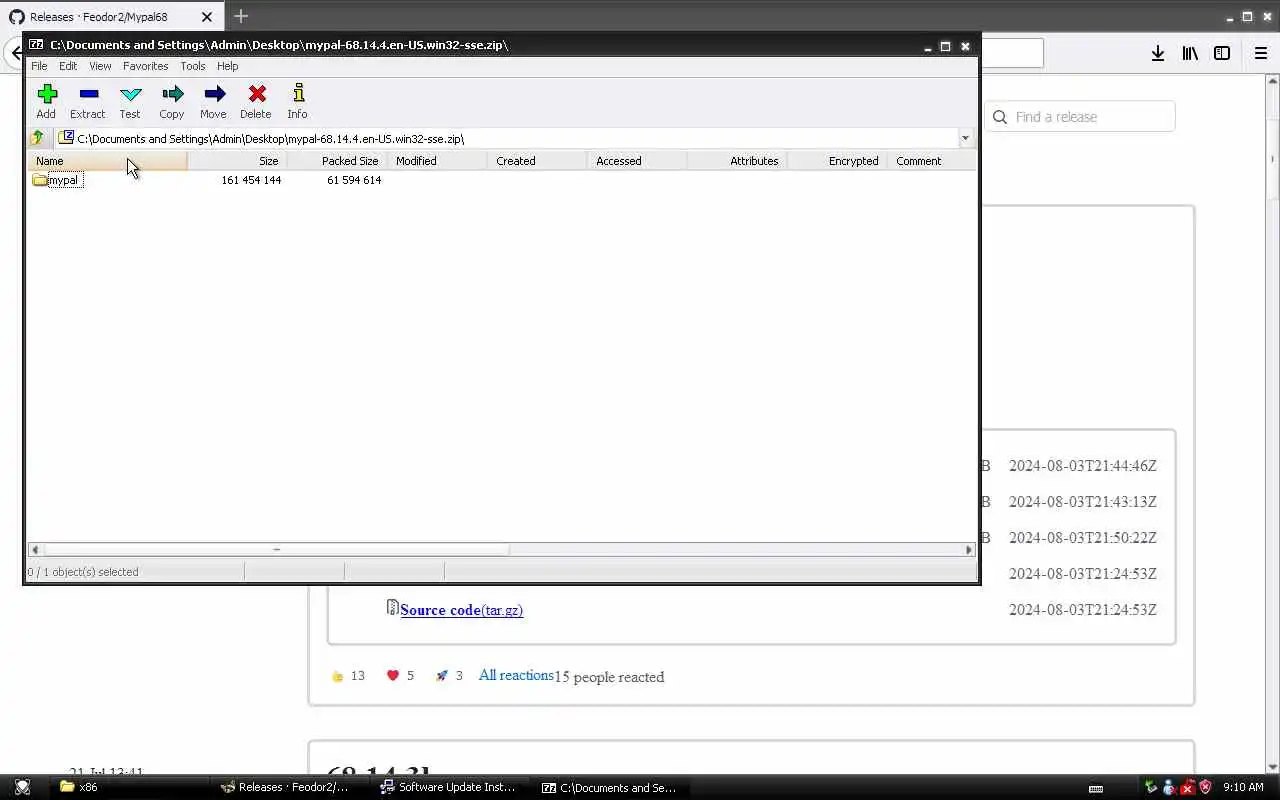Sort by the Attributes column
The width and height of the screenshot is (1280, 800).
pos(737,161)
